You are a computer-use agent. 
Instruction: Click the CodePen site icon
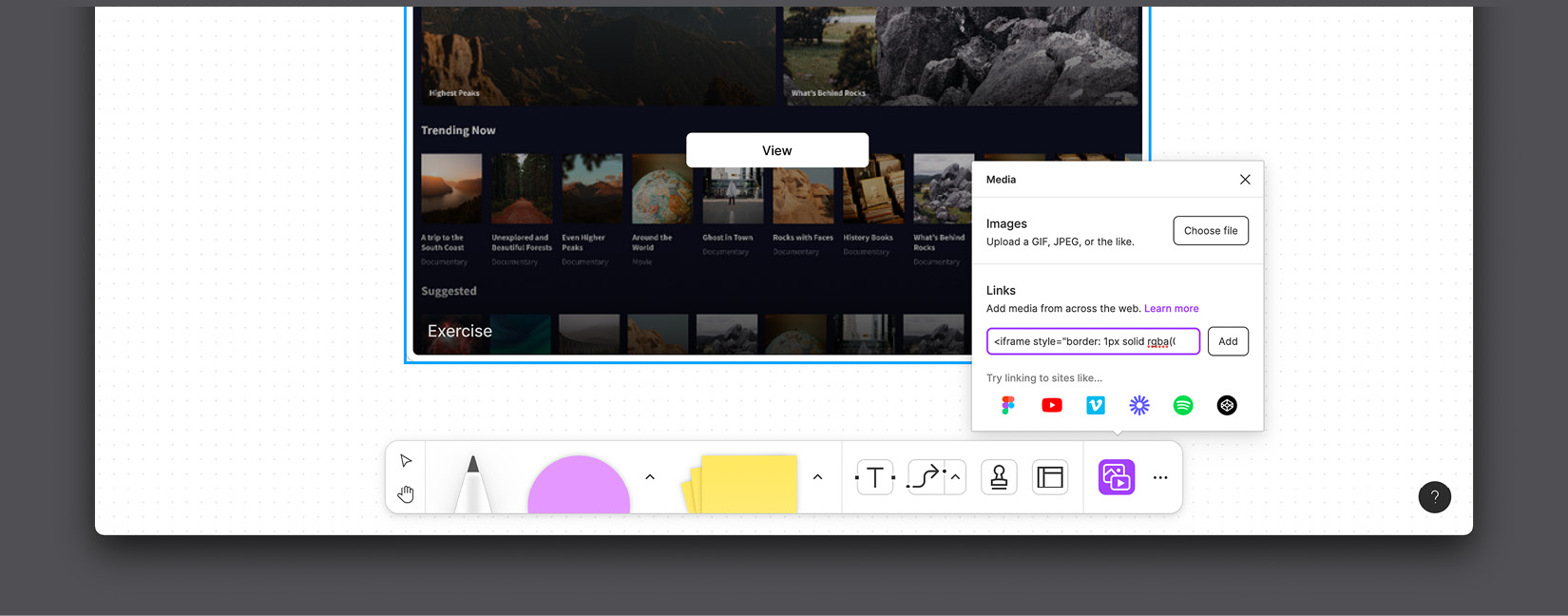click(x=1227, y=406)
